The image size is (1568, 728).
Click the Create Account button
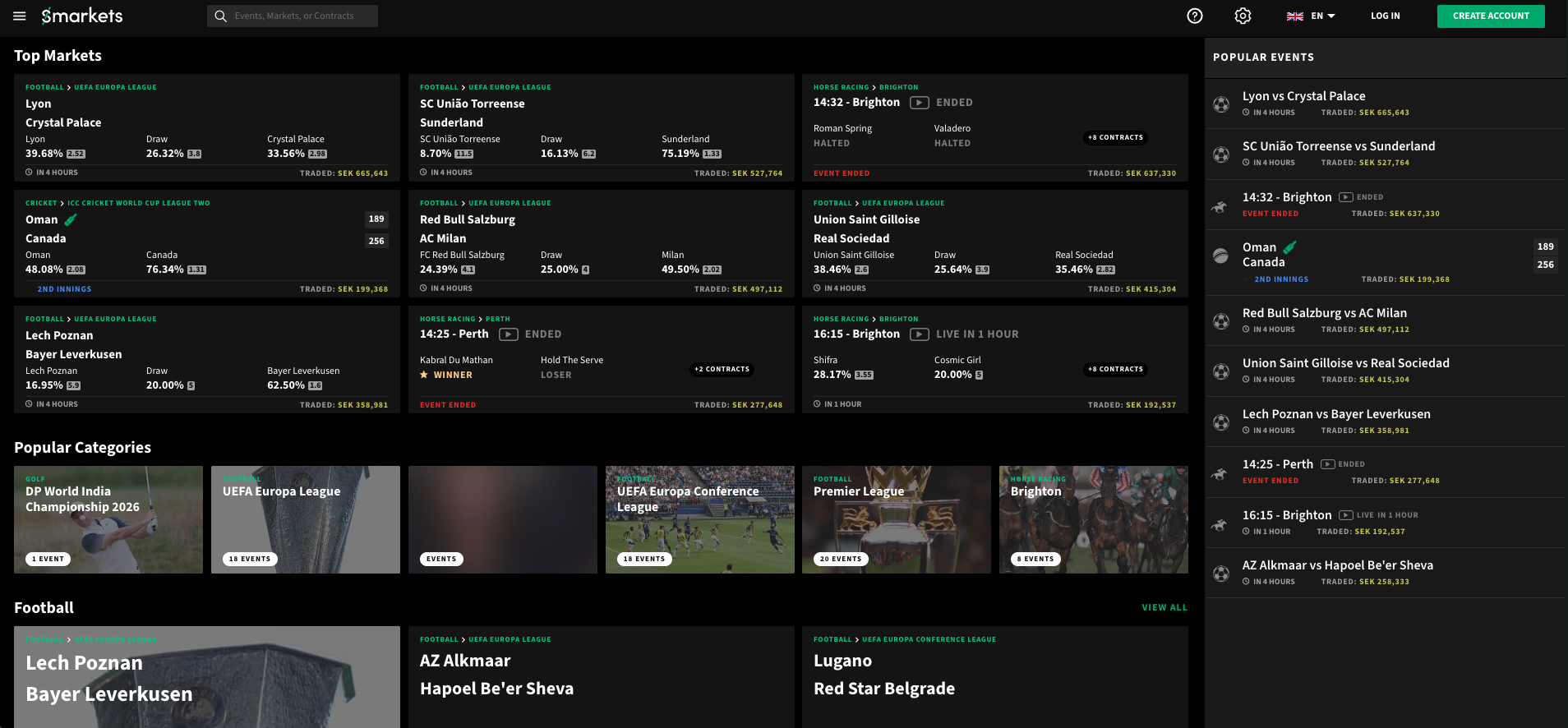pyautogui.click(x=1491, y=16)
